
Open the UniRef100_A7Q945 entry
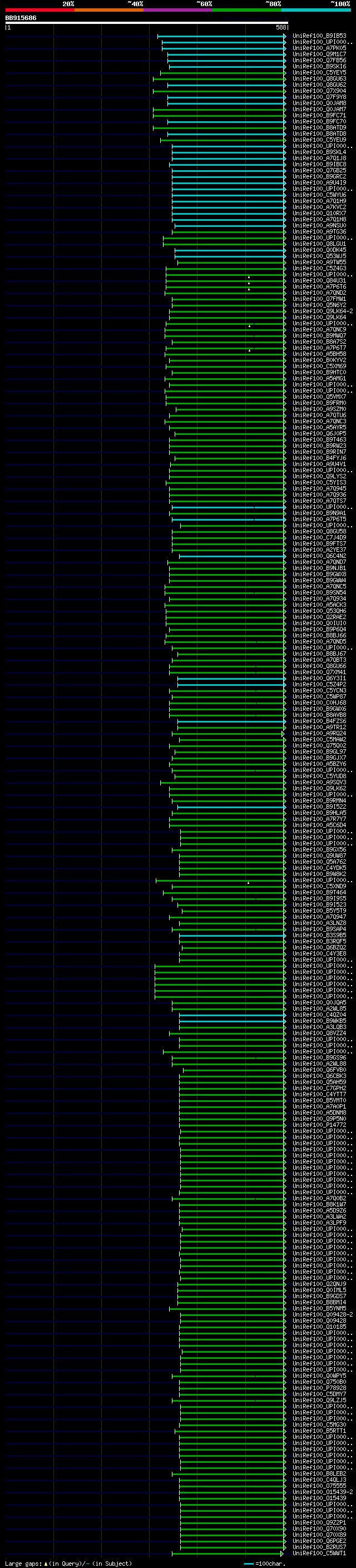coord(319,489)
